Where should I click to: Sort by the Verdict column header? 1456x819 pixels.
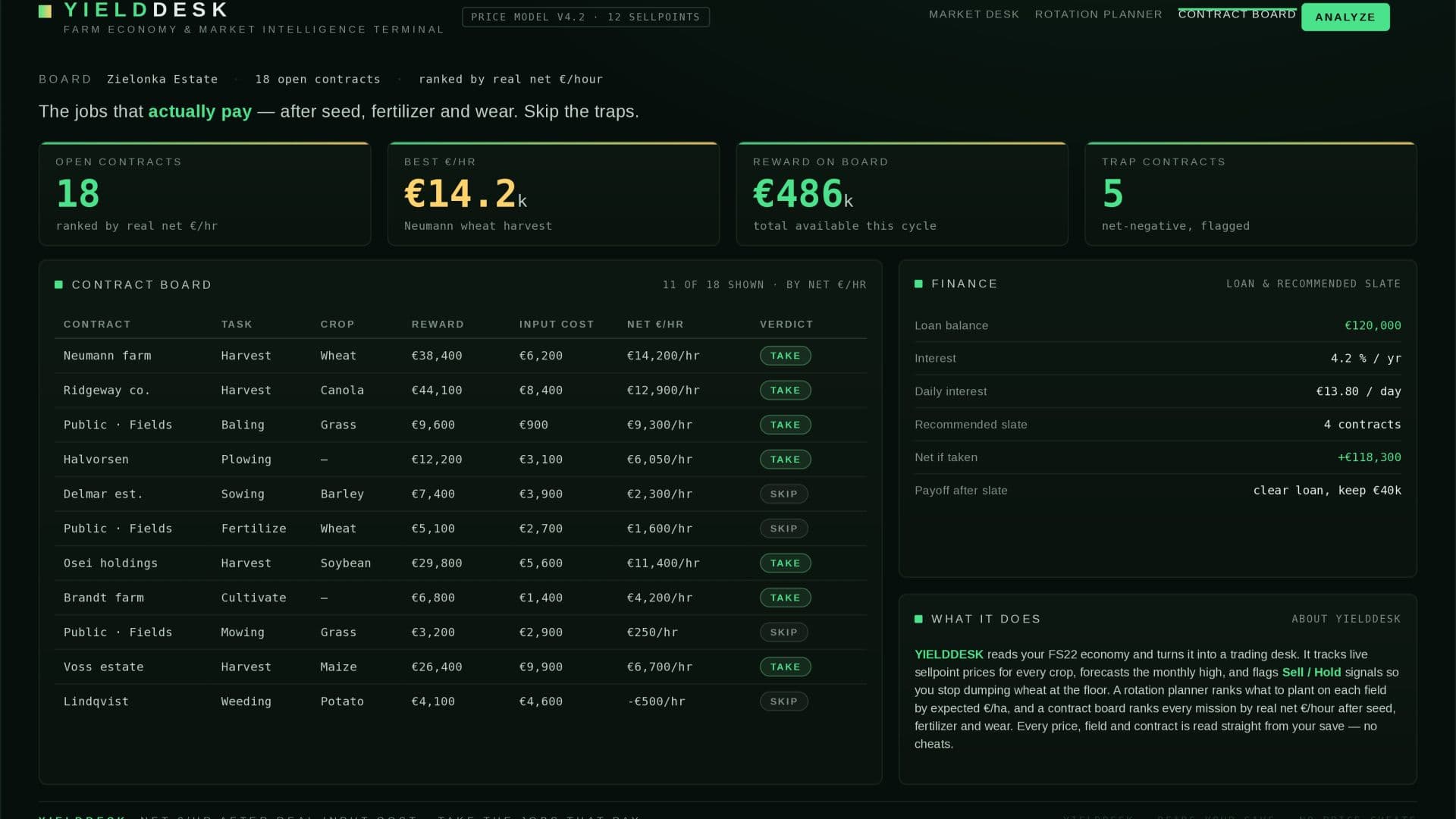tap(786, 324)
